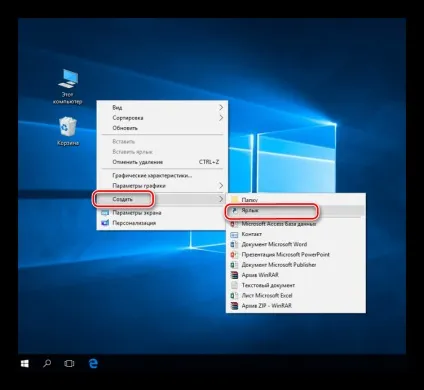This screenshot has width=424, height=390.
Task: Launch Microsoft Edge from the taskbar
Action: point(93,363)
